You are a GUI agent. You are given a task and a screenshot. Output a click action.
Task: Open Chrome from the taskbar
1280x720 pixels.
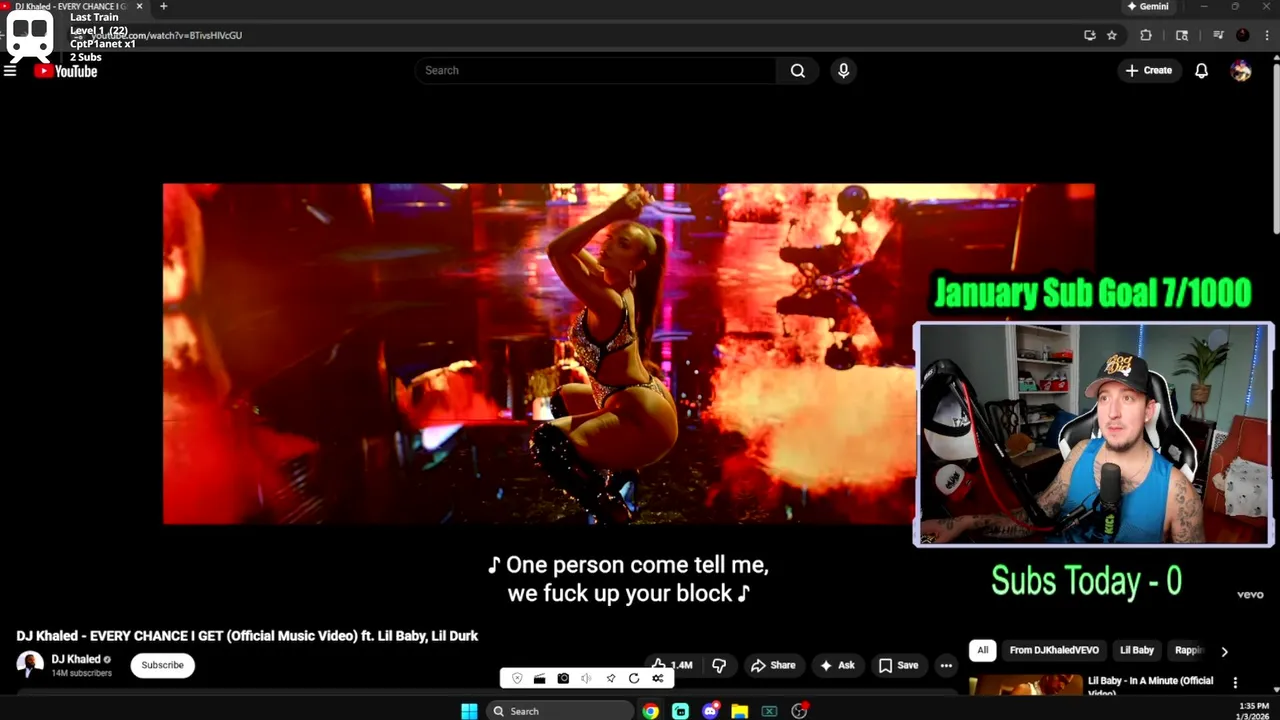[651, 711]
